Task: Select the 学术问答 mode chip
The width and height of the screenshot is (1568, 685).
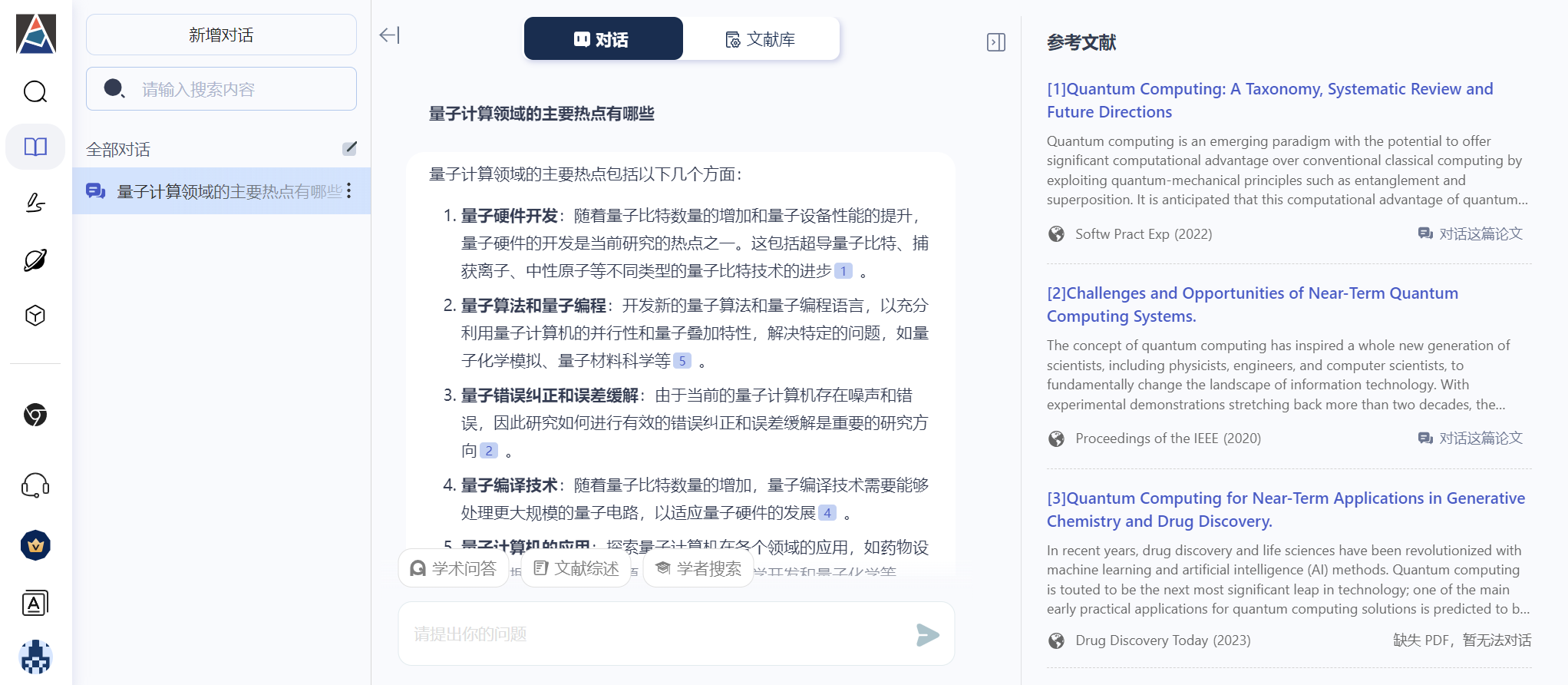Action: pyautogui.click(x=454, y=568)
